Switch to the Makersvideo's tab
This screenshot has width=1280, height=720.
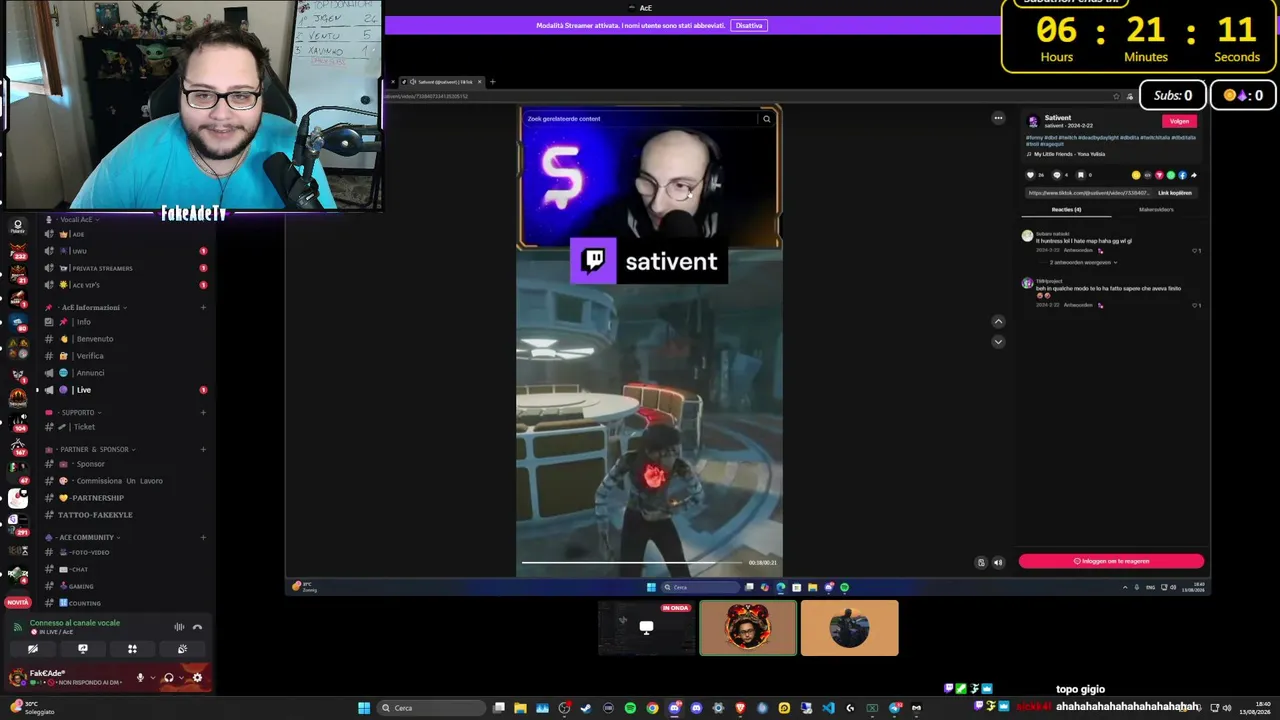tap(1156, 210)
